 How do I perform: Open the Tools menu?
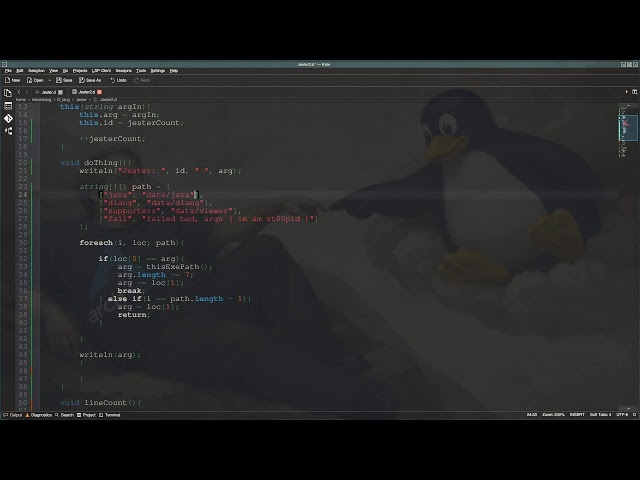tap(141, 71)
